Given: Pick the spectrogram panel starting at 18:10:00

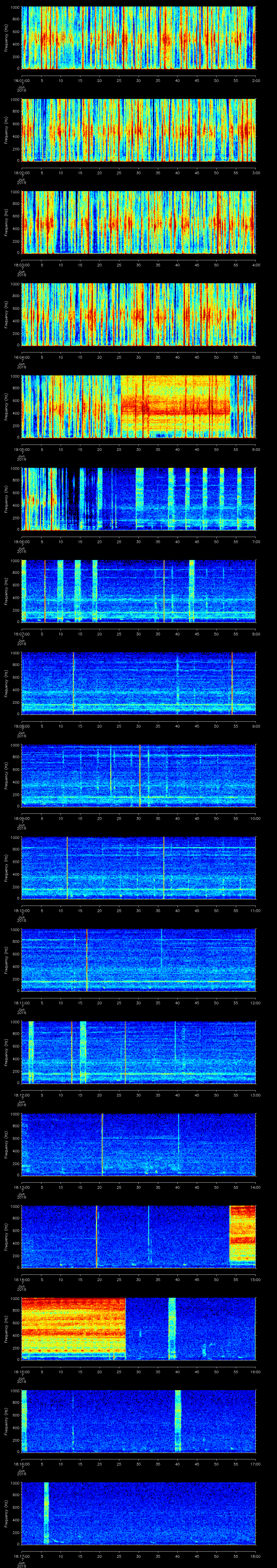Looking at the screenshot, I should pyautogui.click(x=138, y=868).
